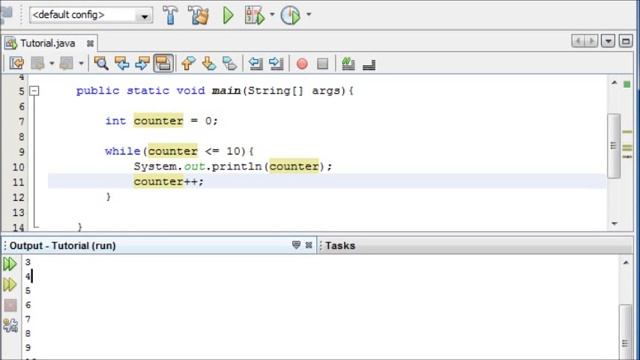Image resolution: width=640 pixels, height=360 pixels.
Task: Run the project with green play button
Action: (228, 16)
